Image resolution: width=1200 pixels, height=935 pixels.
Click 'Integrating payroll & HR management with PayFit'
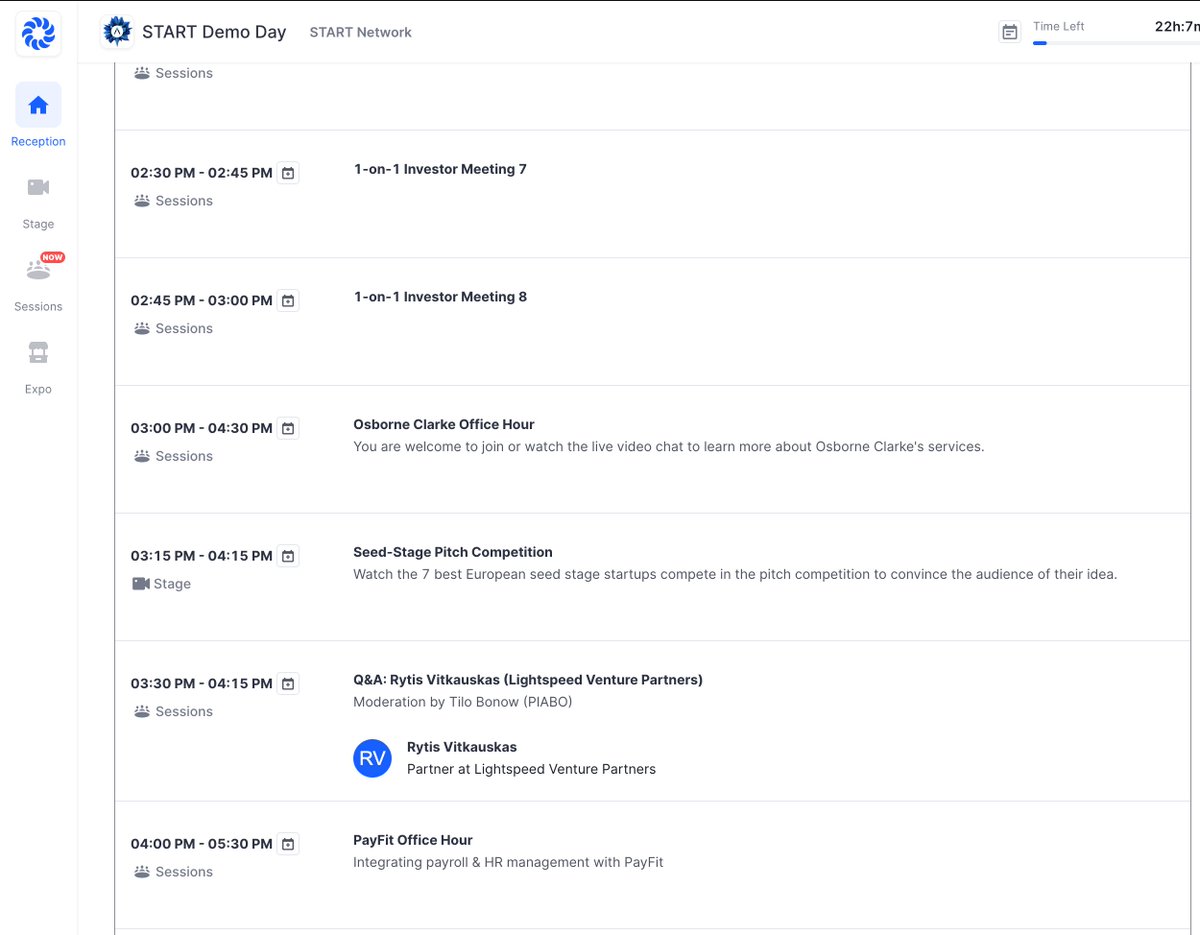click(x=508, y=862)
